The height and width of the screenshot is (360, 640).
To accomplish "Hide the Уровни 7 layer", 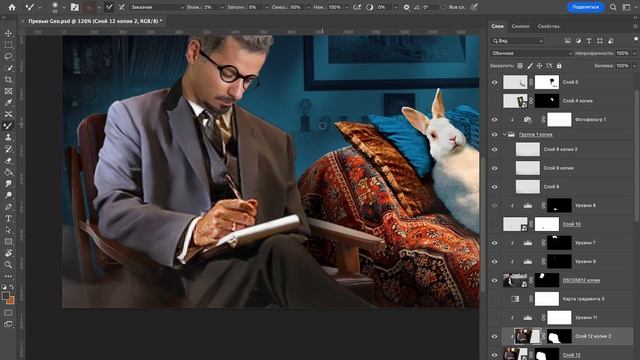I will click(x=494, y=243).
